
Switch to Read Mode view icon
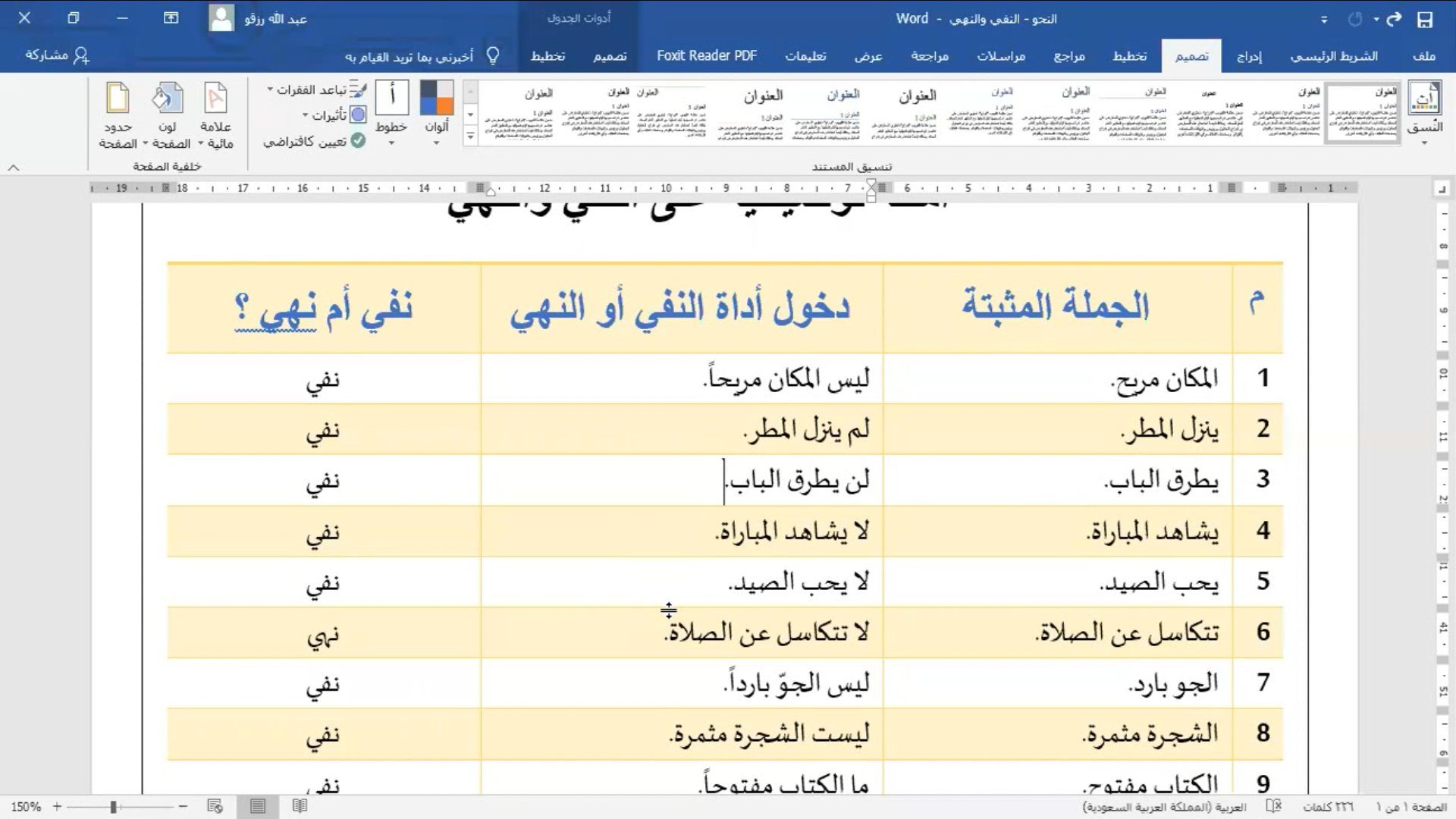click(x=300, y=806)
